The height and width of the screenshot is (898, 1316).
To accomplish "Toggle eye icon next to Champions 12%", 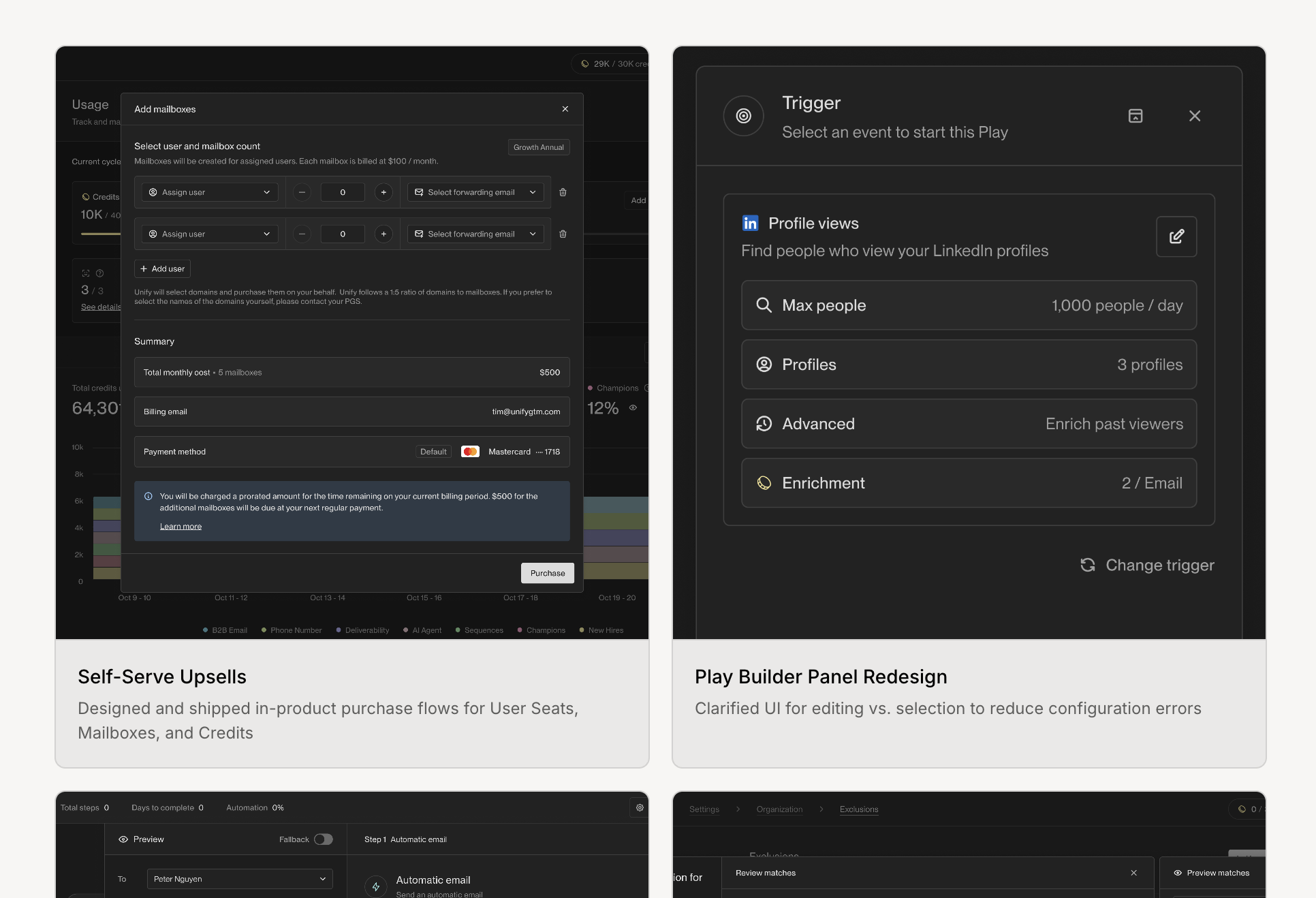I will coord(633,408).
